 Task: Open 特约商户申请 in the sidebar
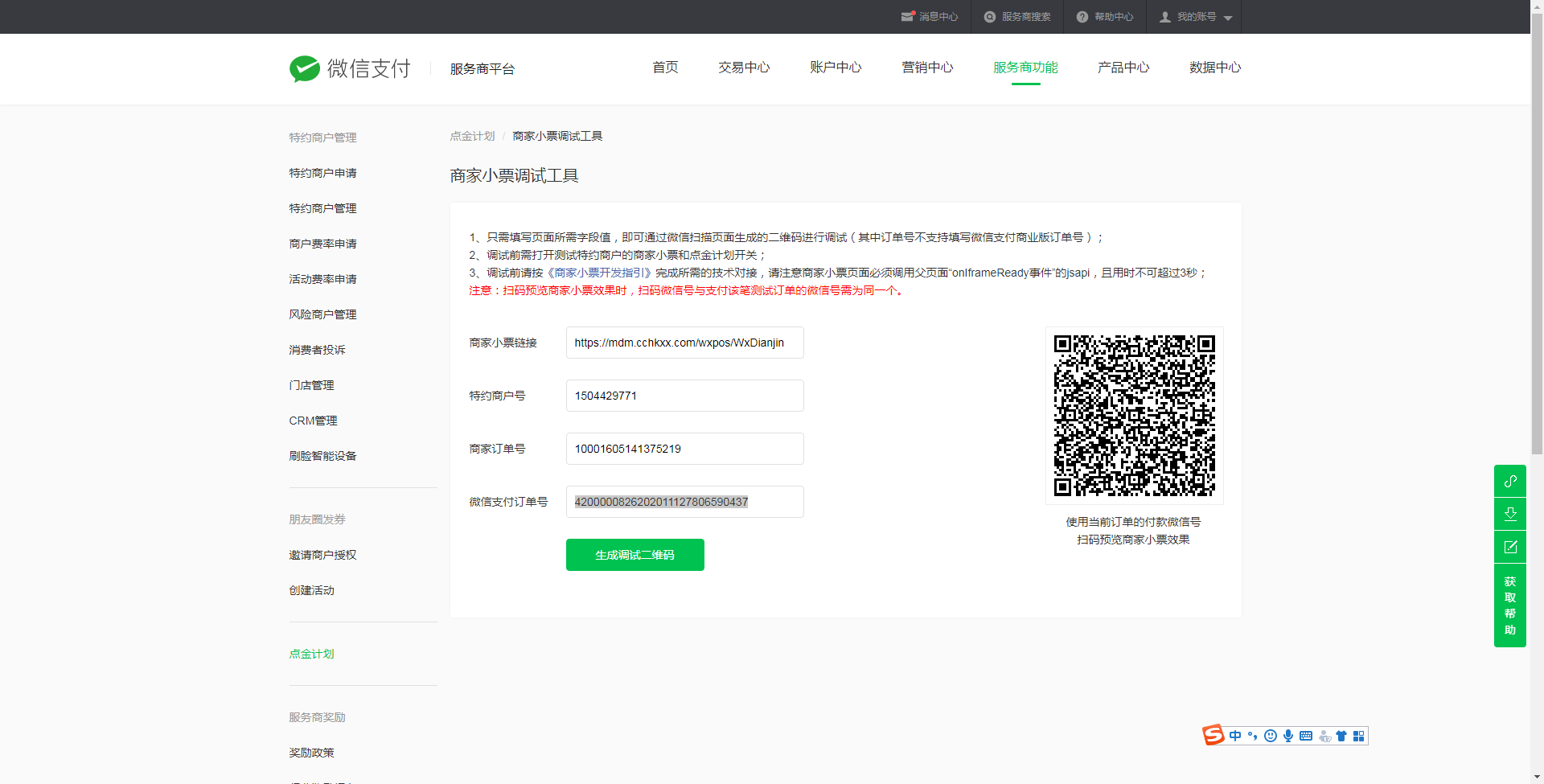click(x=322, y=173)
